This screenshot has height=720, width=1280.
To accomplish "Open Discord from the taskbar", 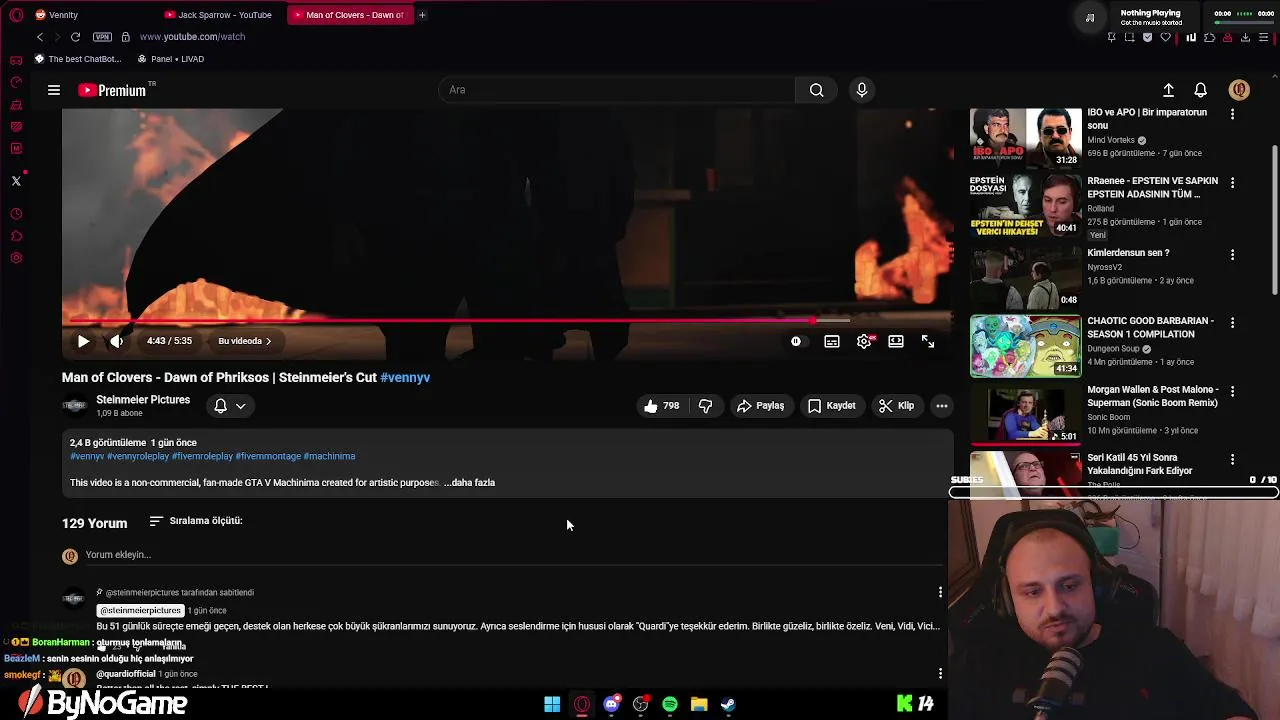I will pyautogui.click(x=611, y=704).
